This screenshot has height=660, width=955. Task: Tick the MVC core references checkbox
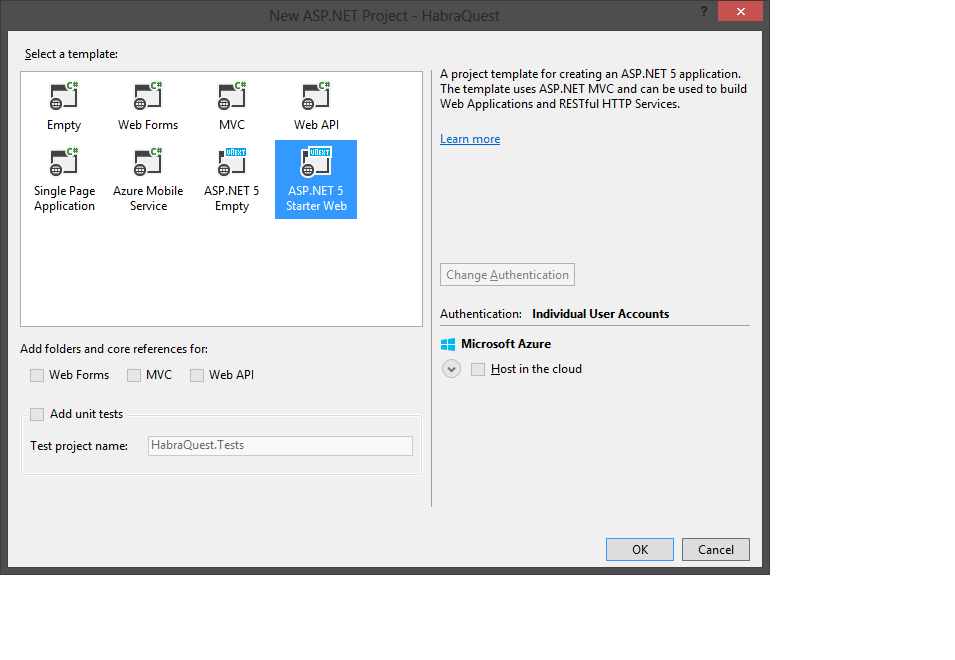134,375
